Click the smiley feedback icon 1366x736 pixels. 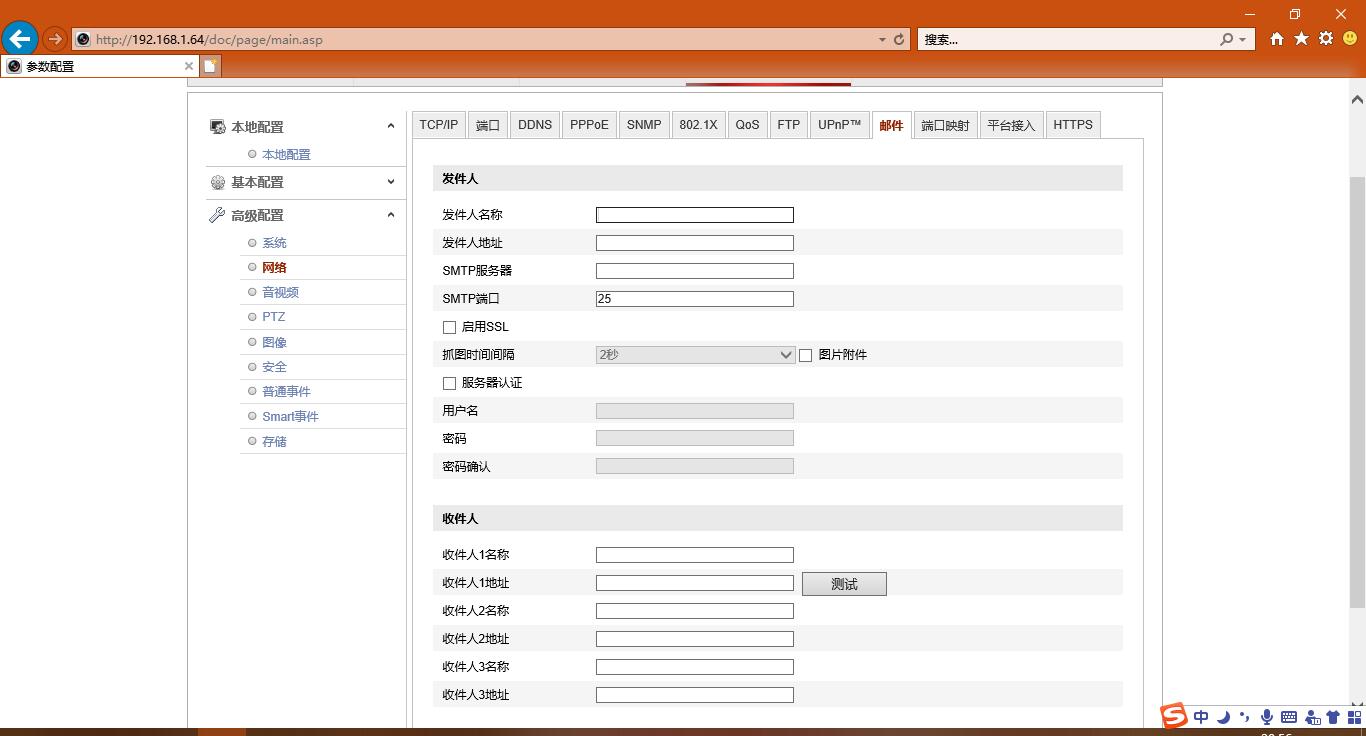1350,39
